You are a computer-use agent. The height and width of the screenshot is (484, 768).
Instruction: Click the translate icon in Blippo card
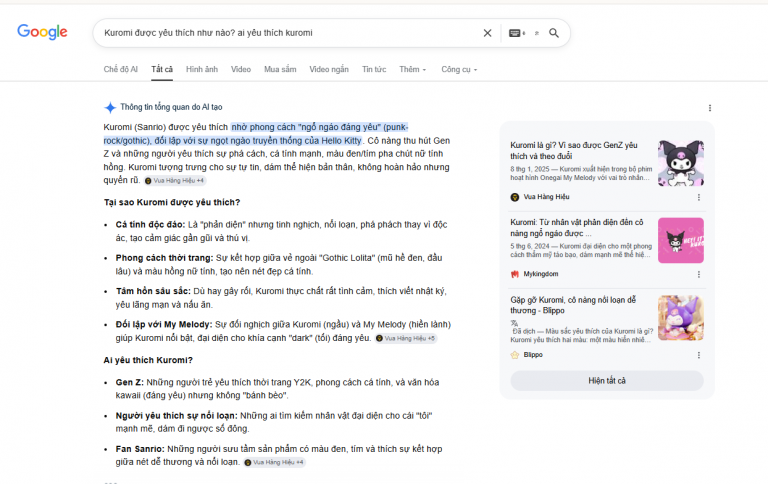point(514,323)
